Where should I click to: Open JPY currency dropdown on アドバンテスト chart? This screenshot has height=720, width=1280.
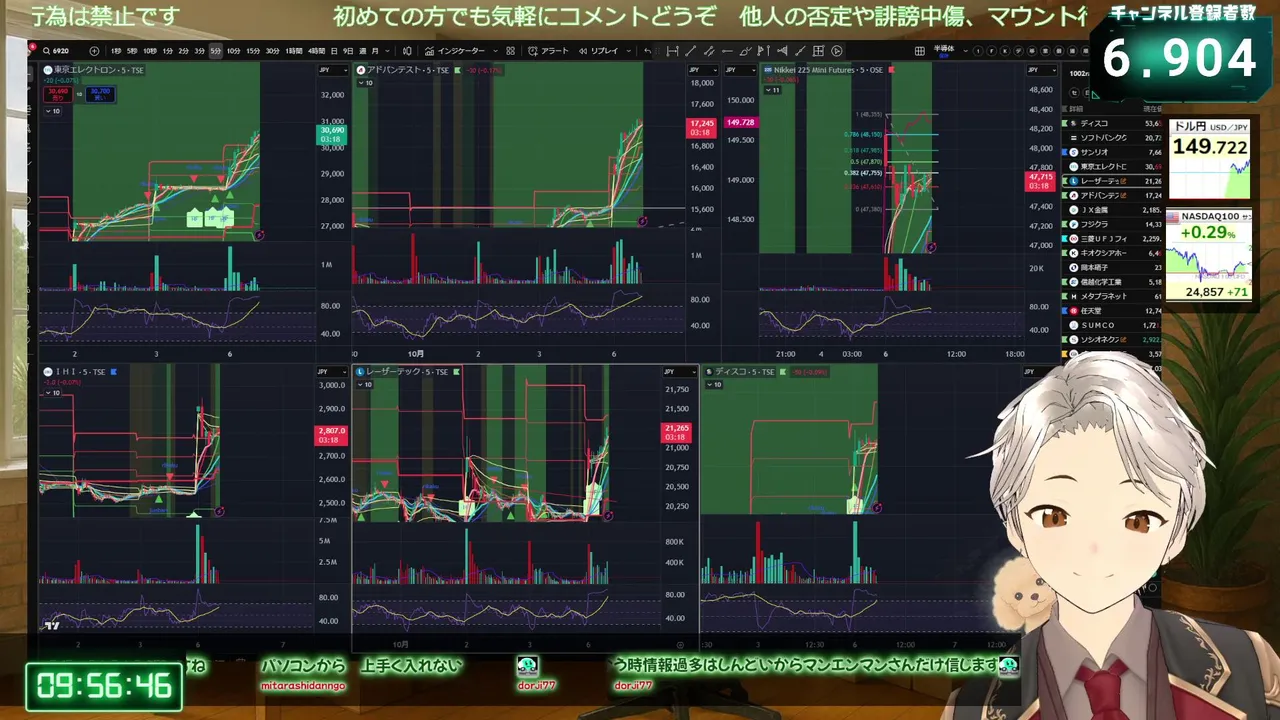(701, 70)
